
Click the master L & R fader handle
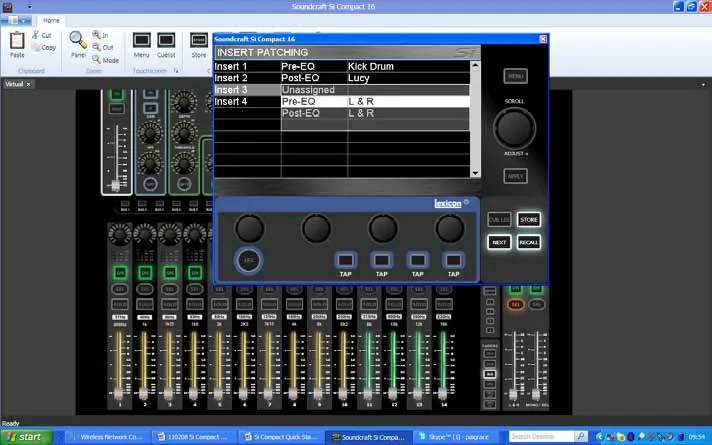pyautogui.click(x=513, y=394)
